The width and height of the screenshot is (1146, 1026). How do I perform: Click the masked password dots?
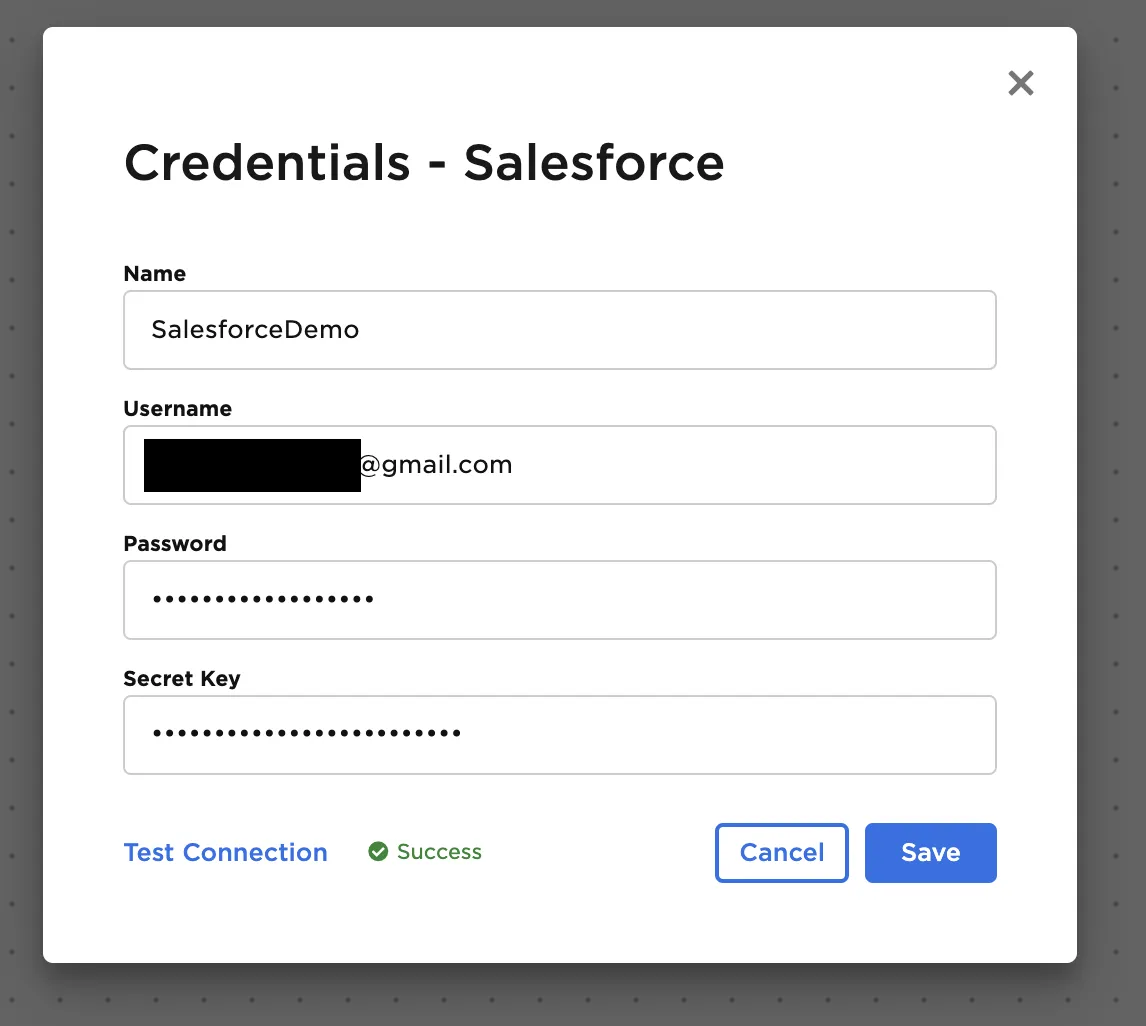point(262,599)
